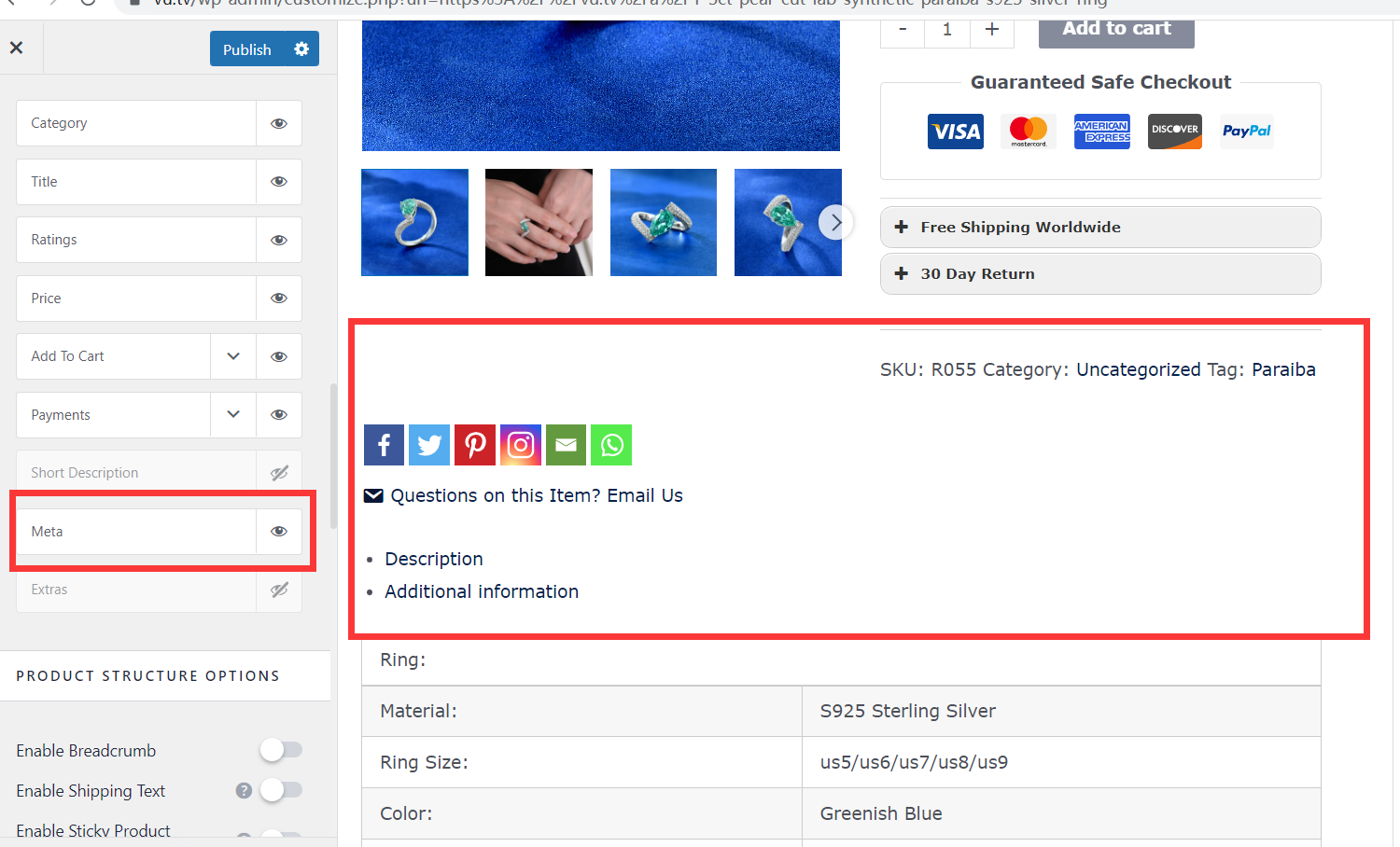1400x847 pixels.
Task: Open the Additional information tab
Action: [x=482, y=591]
